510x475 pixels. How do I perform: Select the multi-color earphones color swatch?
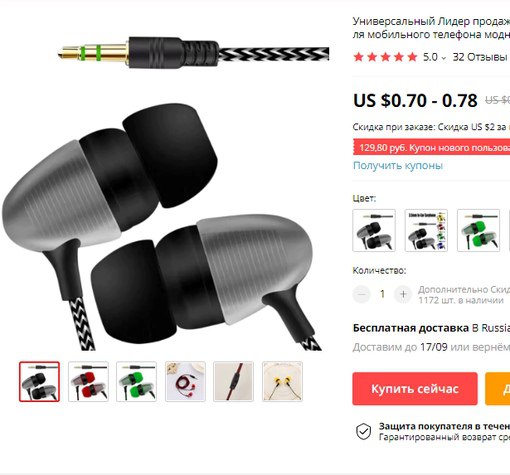tap(426, 230)
